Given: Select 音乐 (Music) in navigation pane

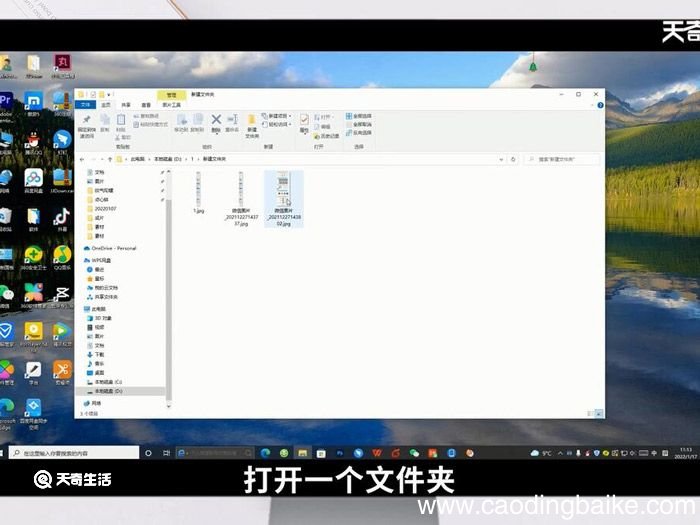Looking at the screenshot, I should [96, 364].
